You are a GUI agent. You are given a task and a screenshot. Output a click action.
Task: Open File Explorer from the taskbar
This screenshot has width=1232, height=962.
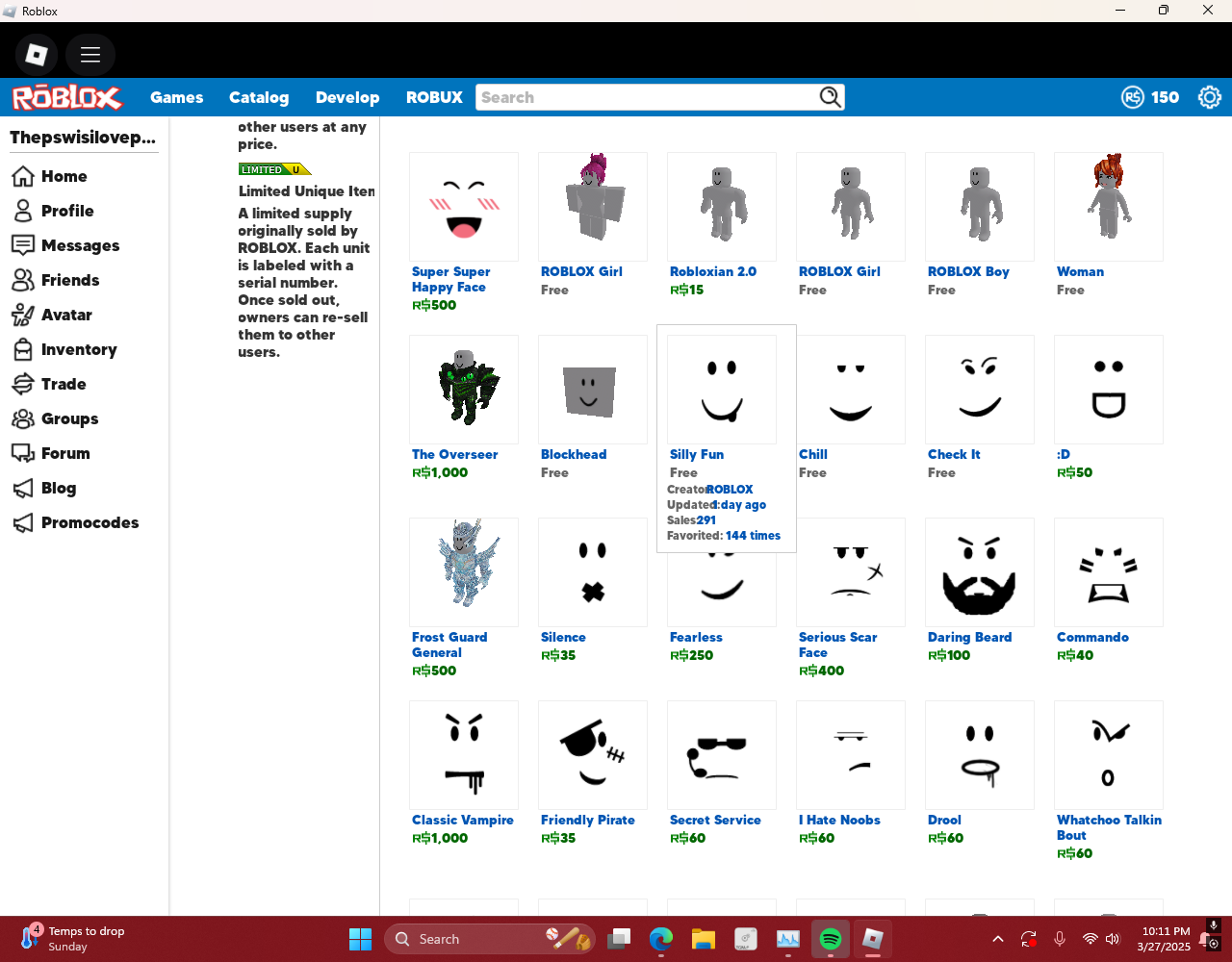704,939
